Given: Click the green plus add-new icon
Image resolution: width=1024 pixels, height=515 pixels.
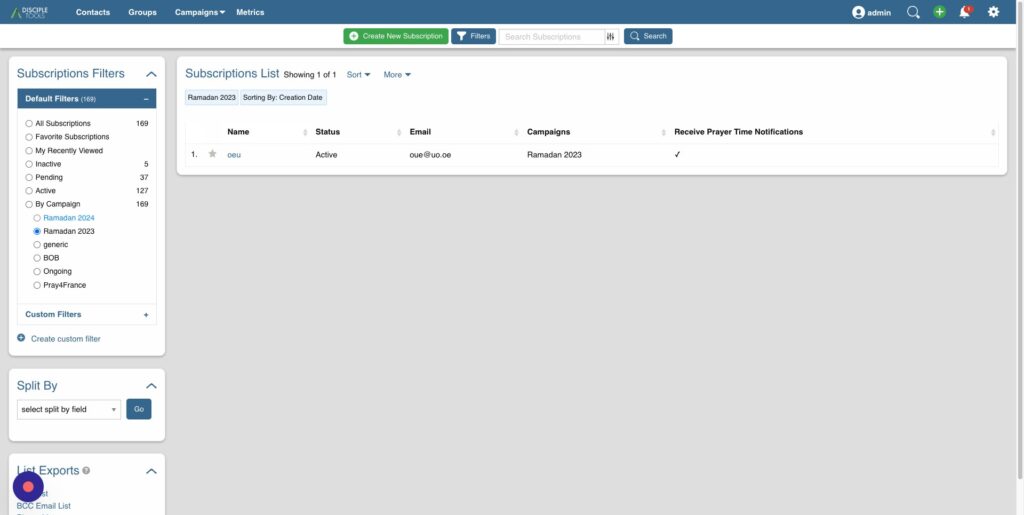Looking at the screenshot, I should [939, 12].
